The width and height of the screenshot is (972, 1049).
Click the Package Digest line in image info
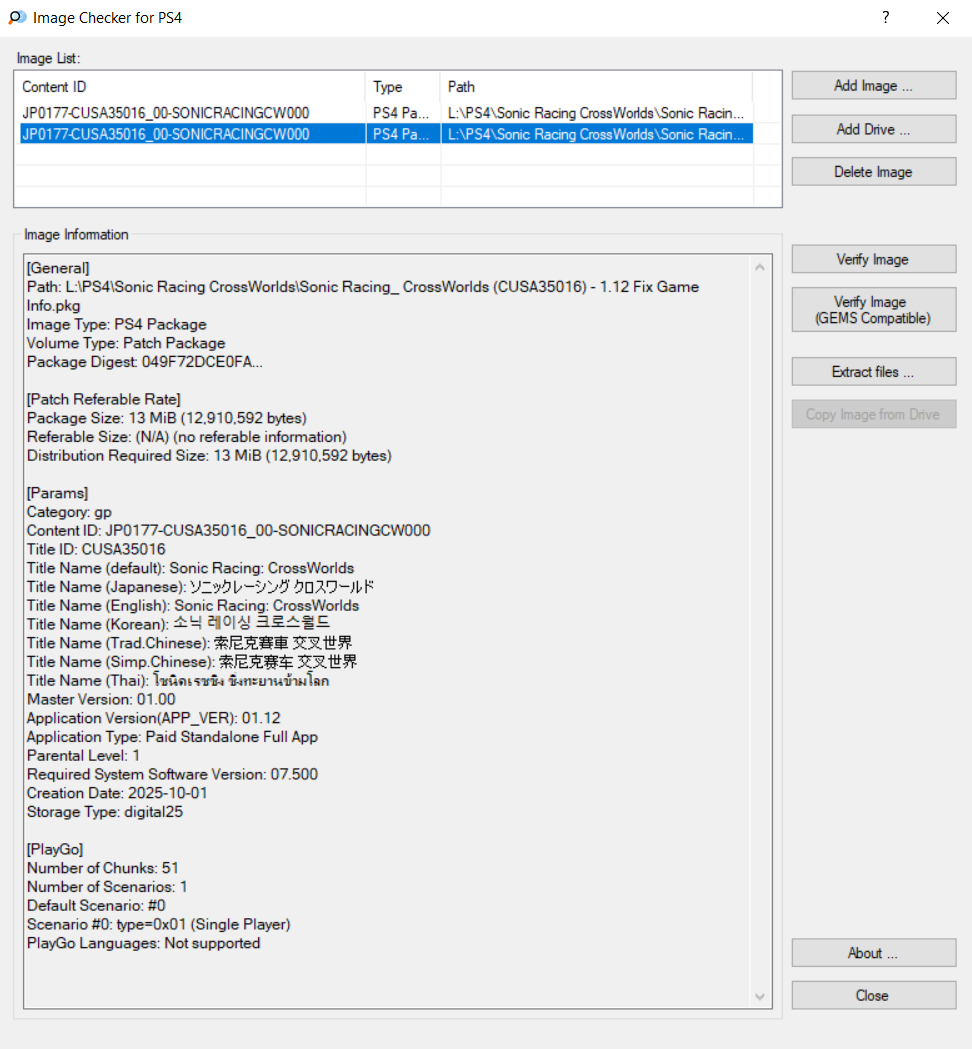[x=145, y=362]
